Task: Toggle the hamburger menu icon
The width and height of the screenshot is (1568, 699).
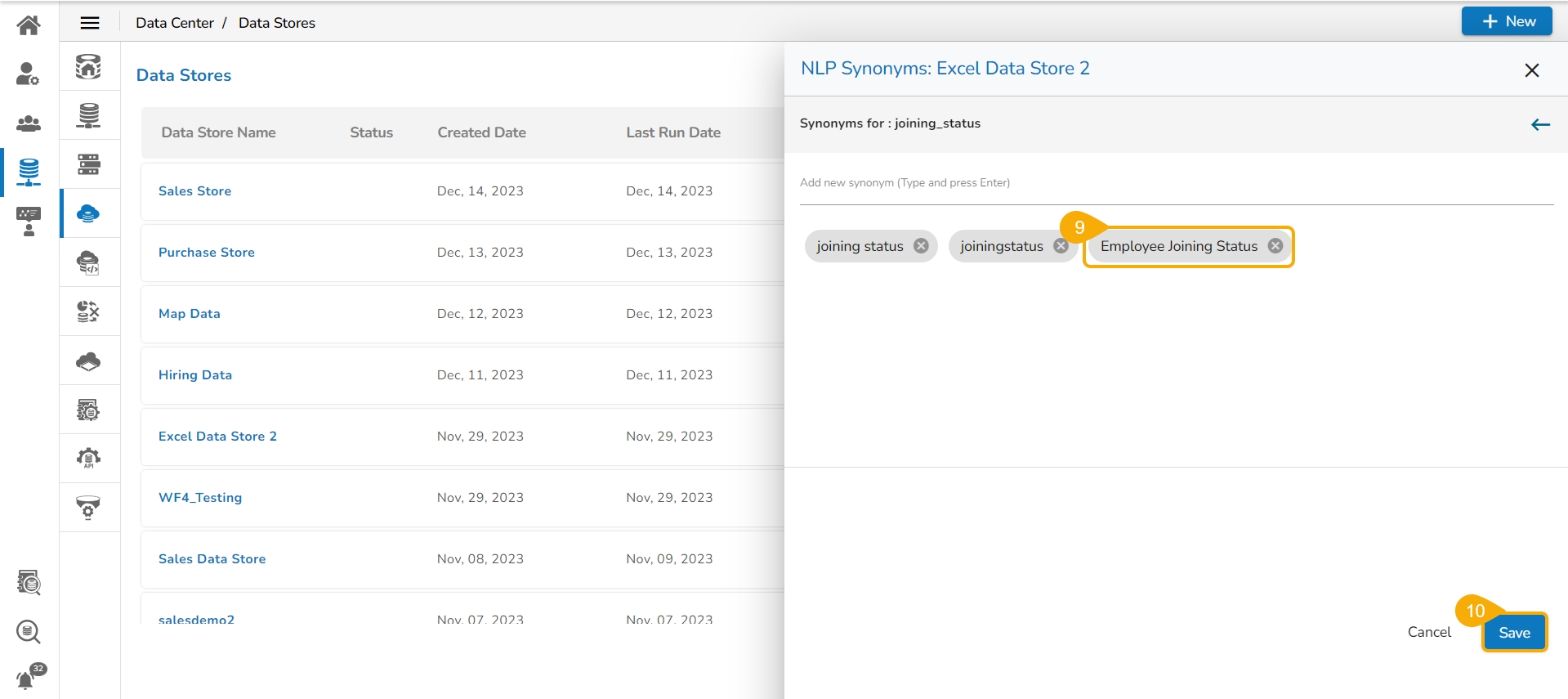Action: pyautogui.click(x=90, y=23)
